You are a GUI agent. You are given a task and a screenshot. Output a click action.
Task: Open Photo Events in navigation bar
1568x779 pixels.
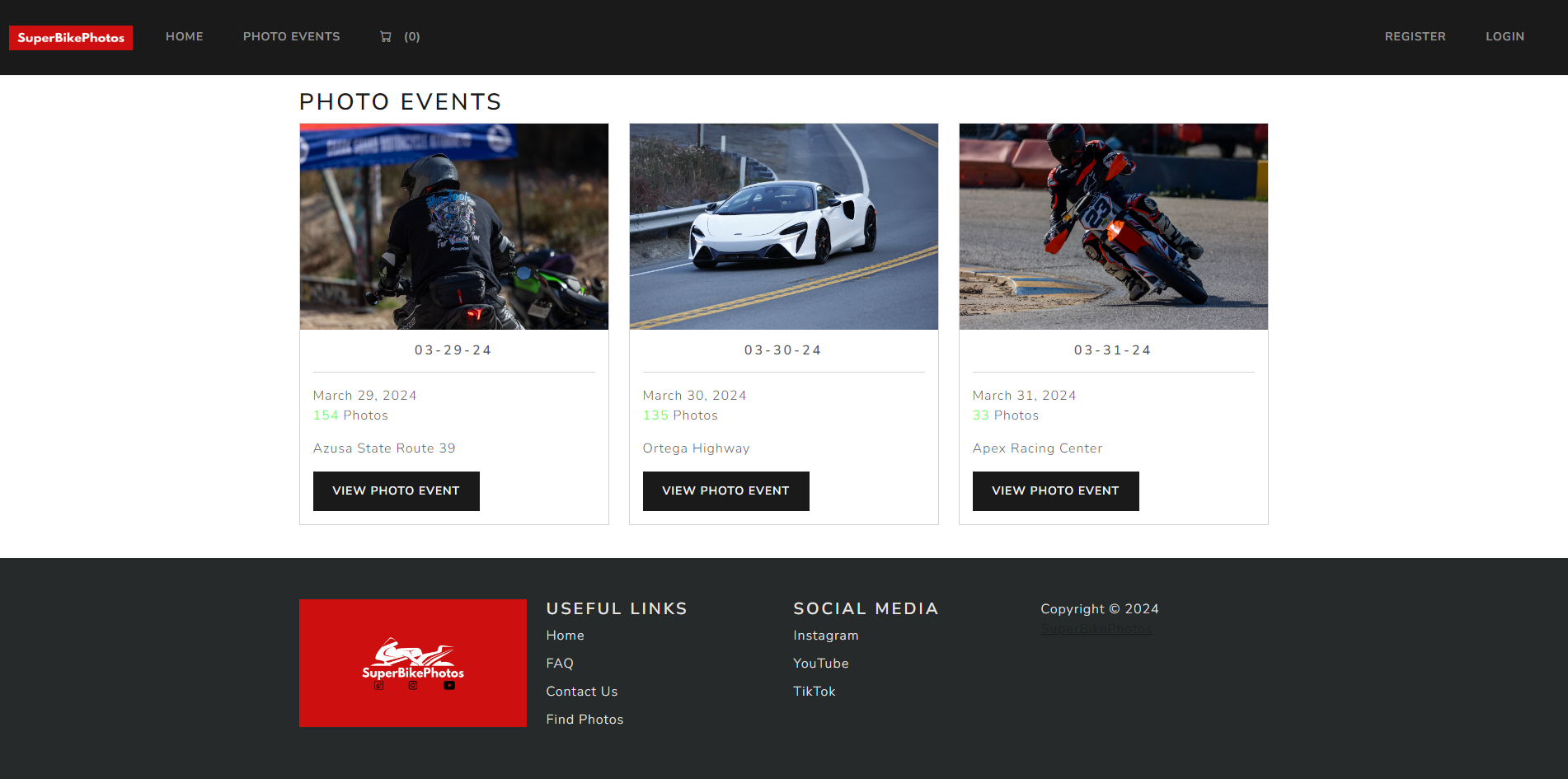[x=291, y=36]
